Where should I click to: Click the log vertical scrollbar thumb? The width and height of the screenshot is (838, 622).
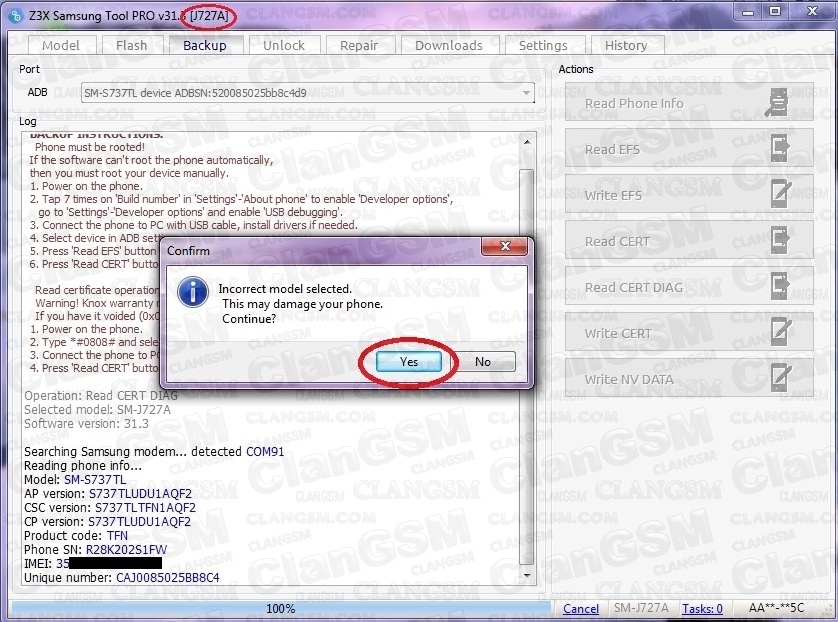(x=527, y=366)
